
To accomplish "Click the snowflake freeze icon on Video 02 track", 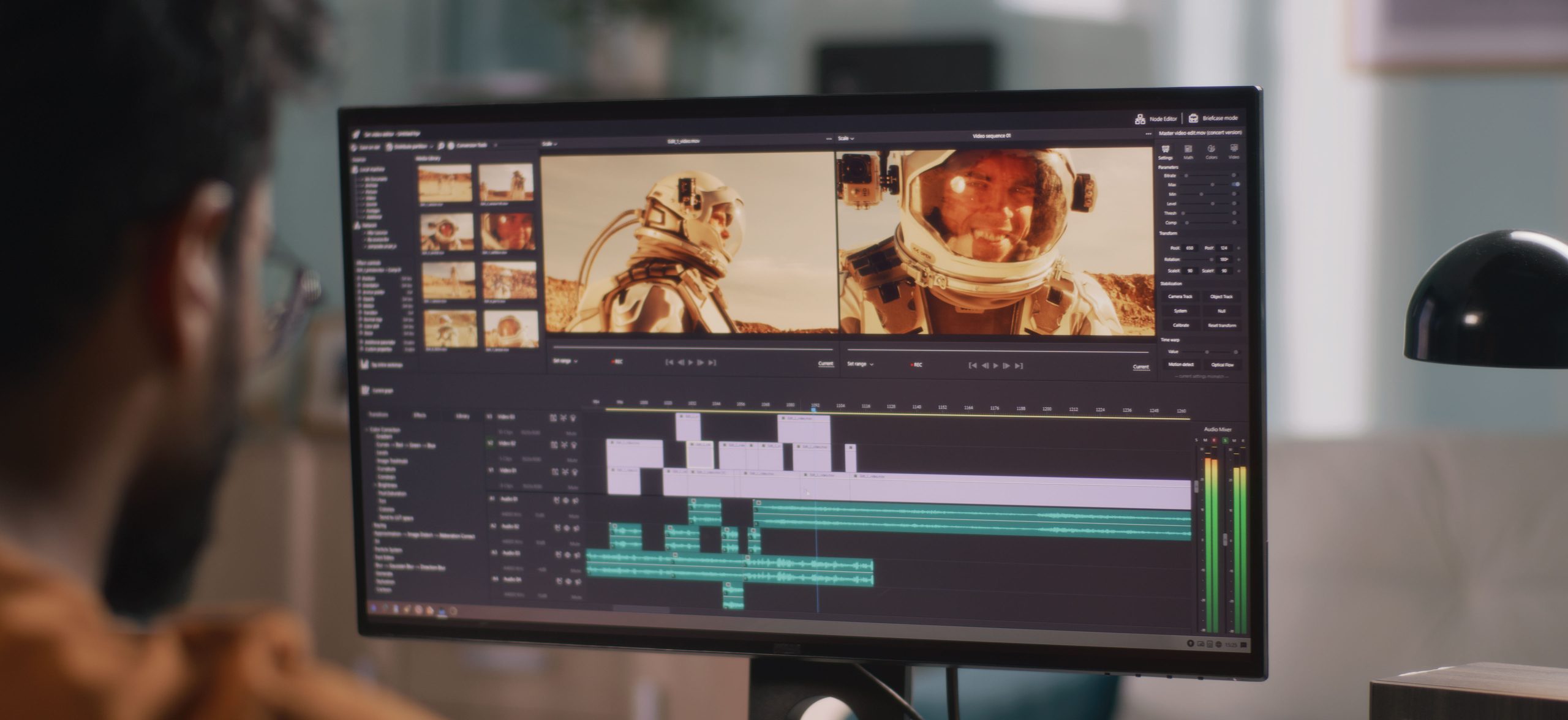I will click(x=563, y=445).
